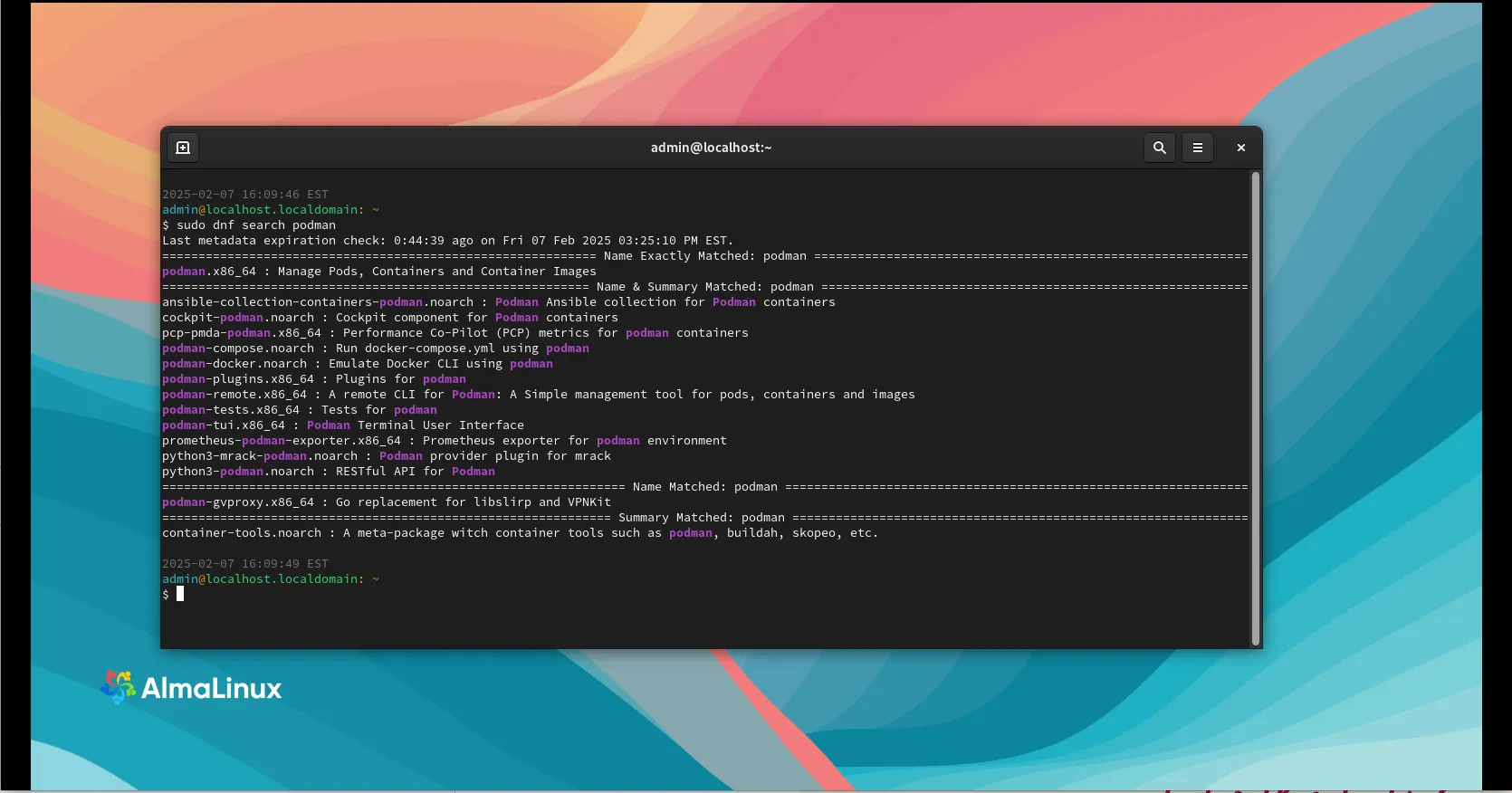
Task: Click the ansible-collection-containers-podman.noarch line
Action: click(x=499, y=302)
